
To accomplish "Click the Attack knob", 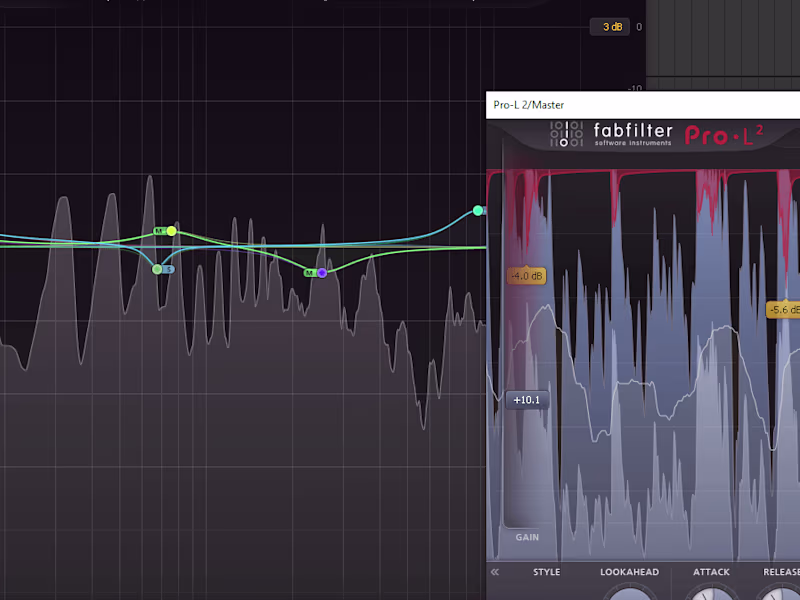I will (711, 593).
